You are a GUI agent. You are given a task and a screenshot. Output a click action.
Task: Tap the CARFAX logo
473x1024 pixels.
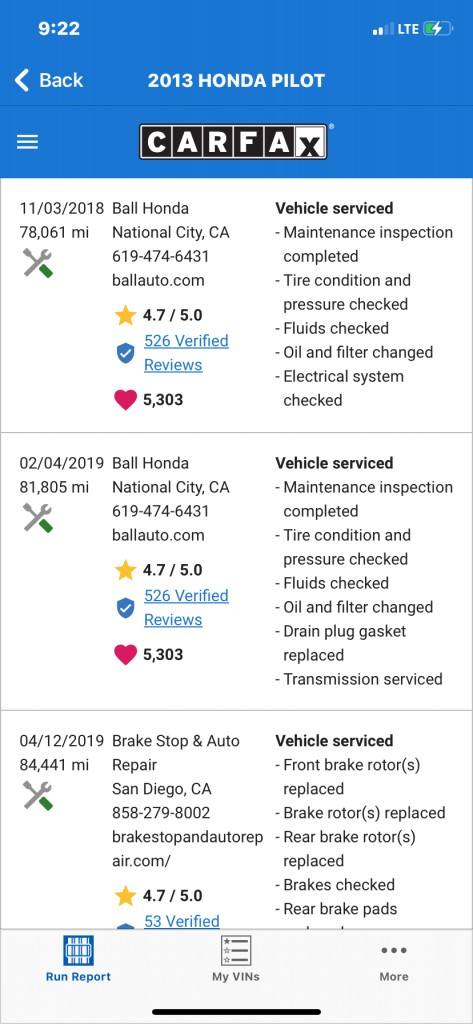234,142
